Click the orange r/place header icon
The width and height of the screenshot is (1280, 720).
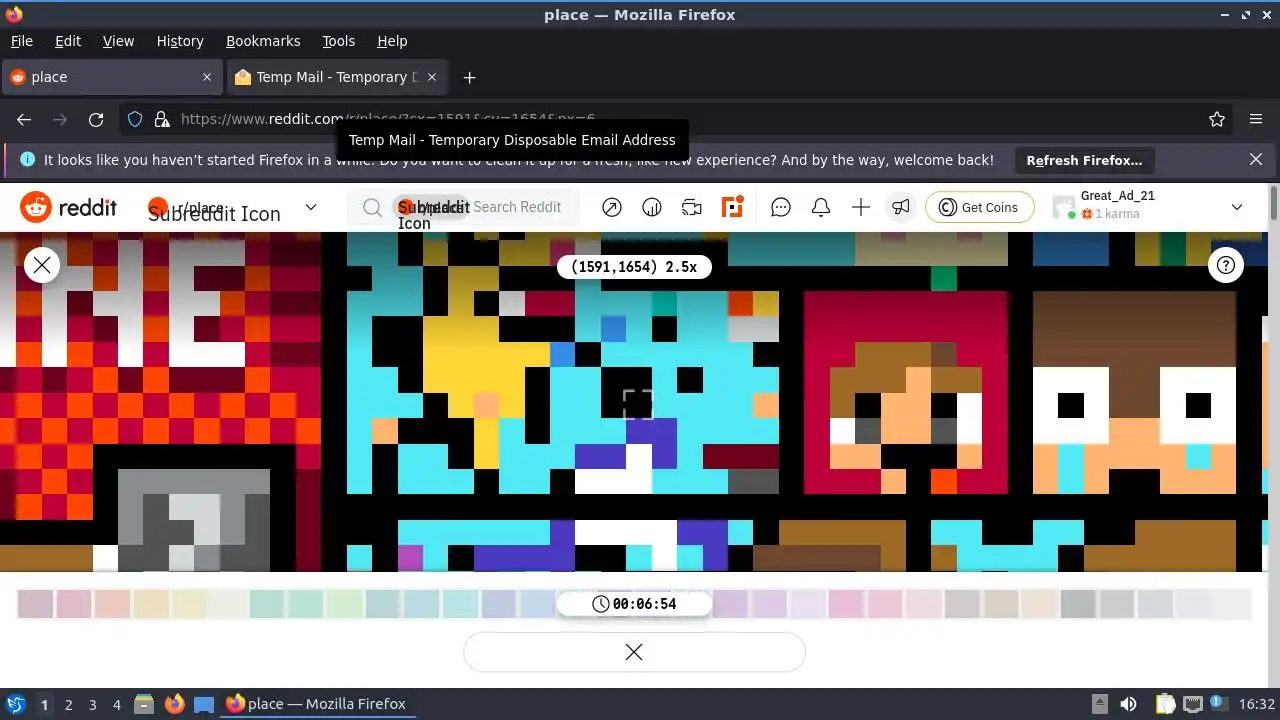(733, 207)
